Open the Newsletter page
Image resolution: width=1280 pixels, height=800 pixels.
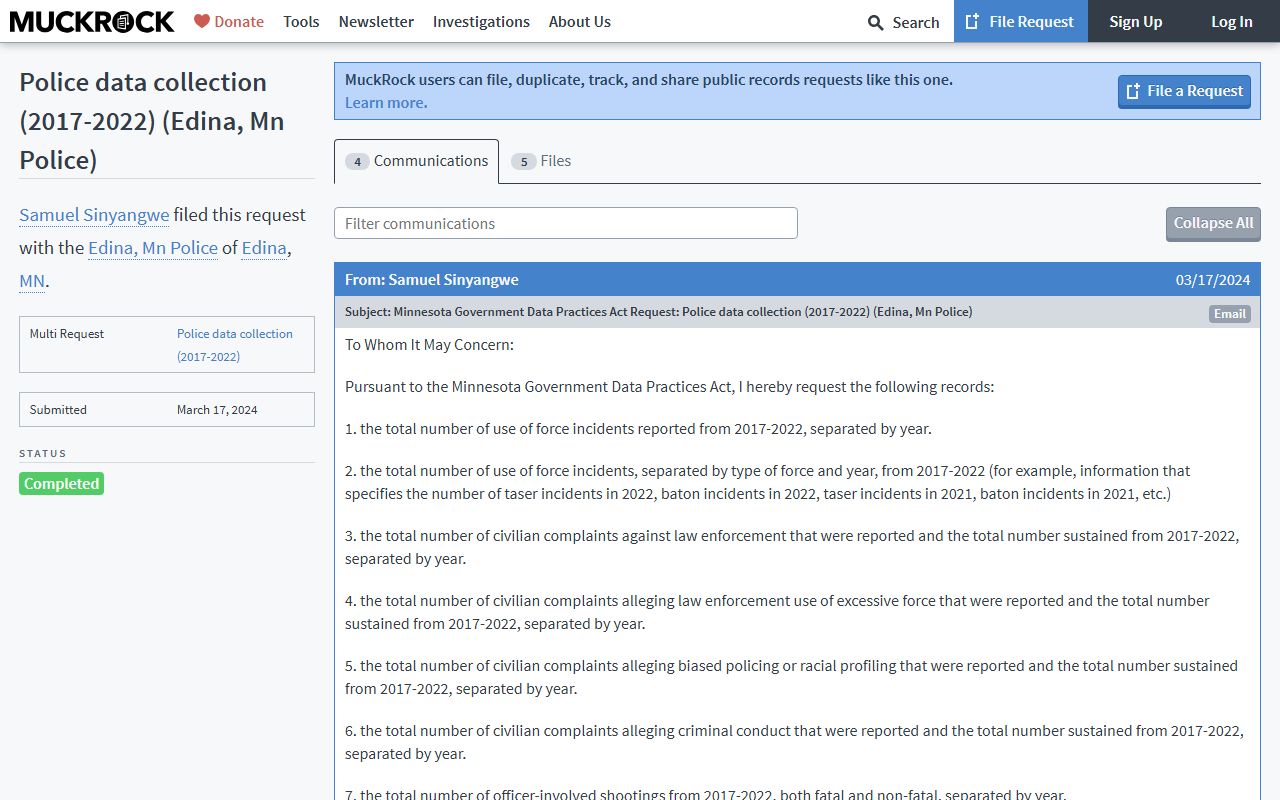tap(376, 21)
